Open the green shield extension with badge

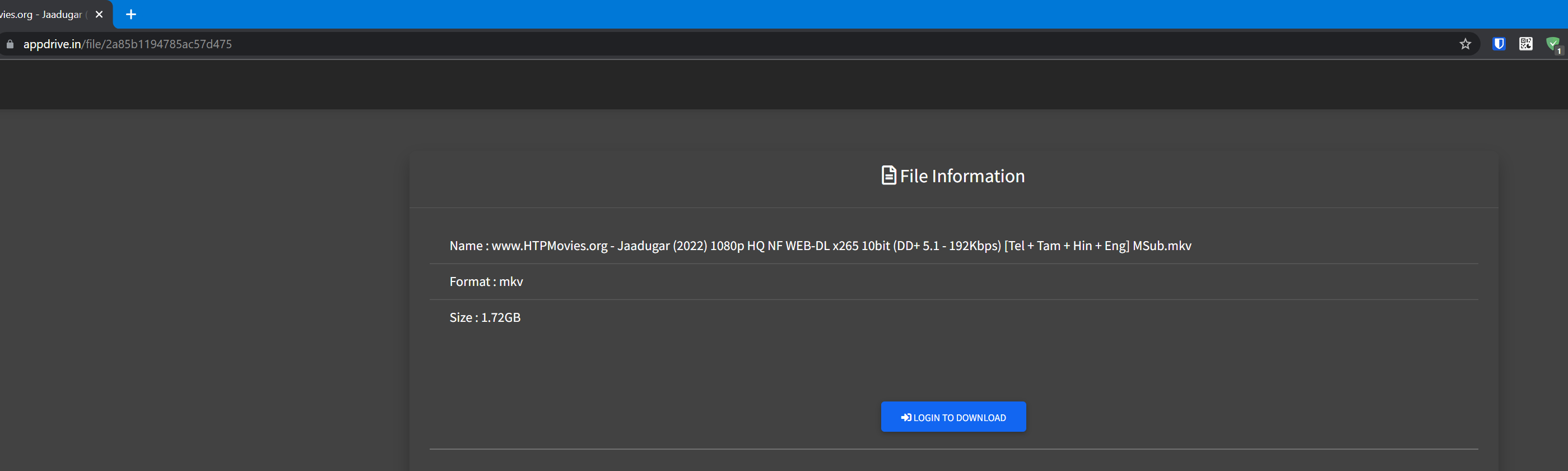[1553, 44]
